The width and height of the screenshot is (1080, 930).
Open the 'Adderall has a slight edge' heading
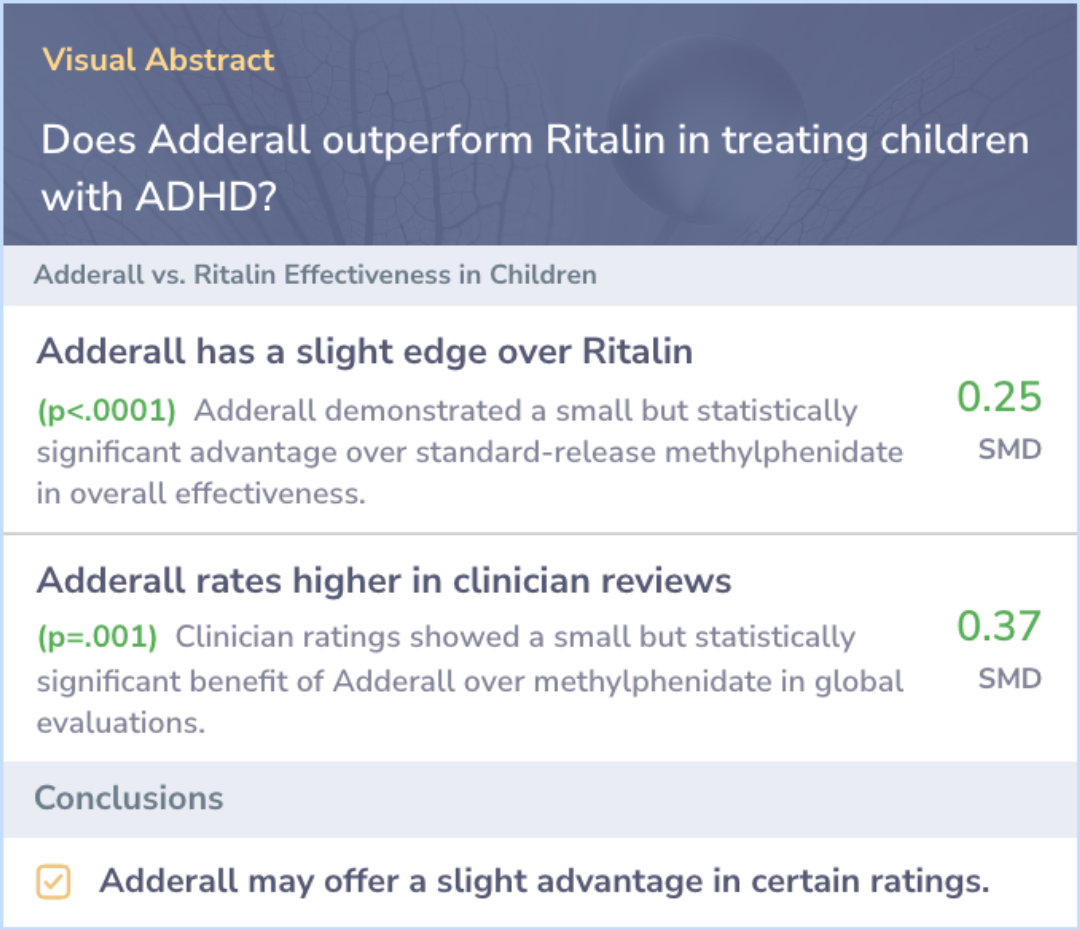[x=364, y=351]
